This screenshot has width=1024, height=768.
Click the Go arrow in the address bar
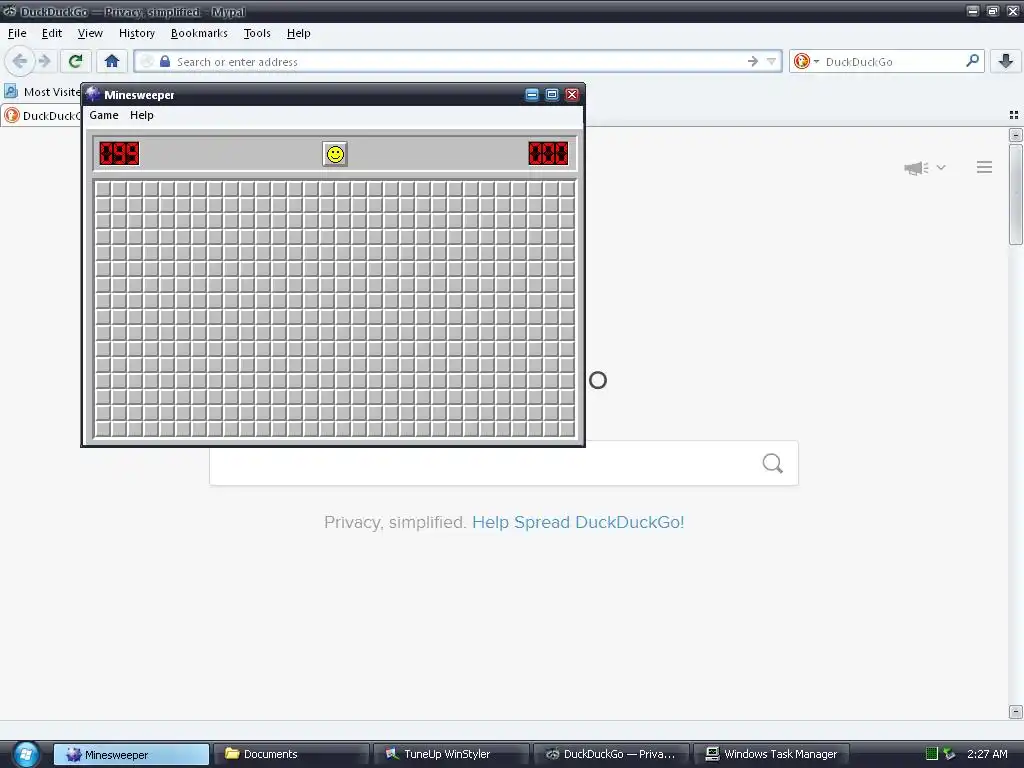[x=753, y=61]
